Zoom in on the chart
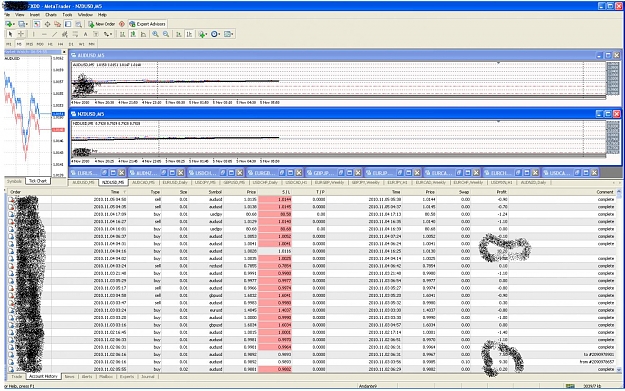 155,34
